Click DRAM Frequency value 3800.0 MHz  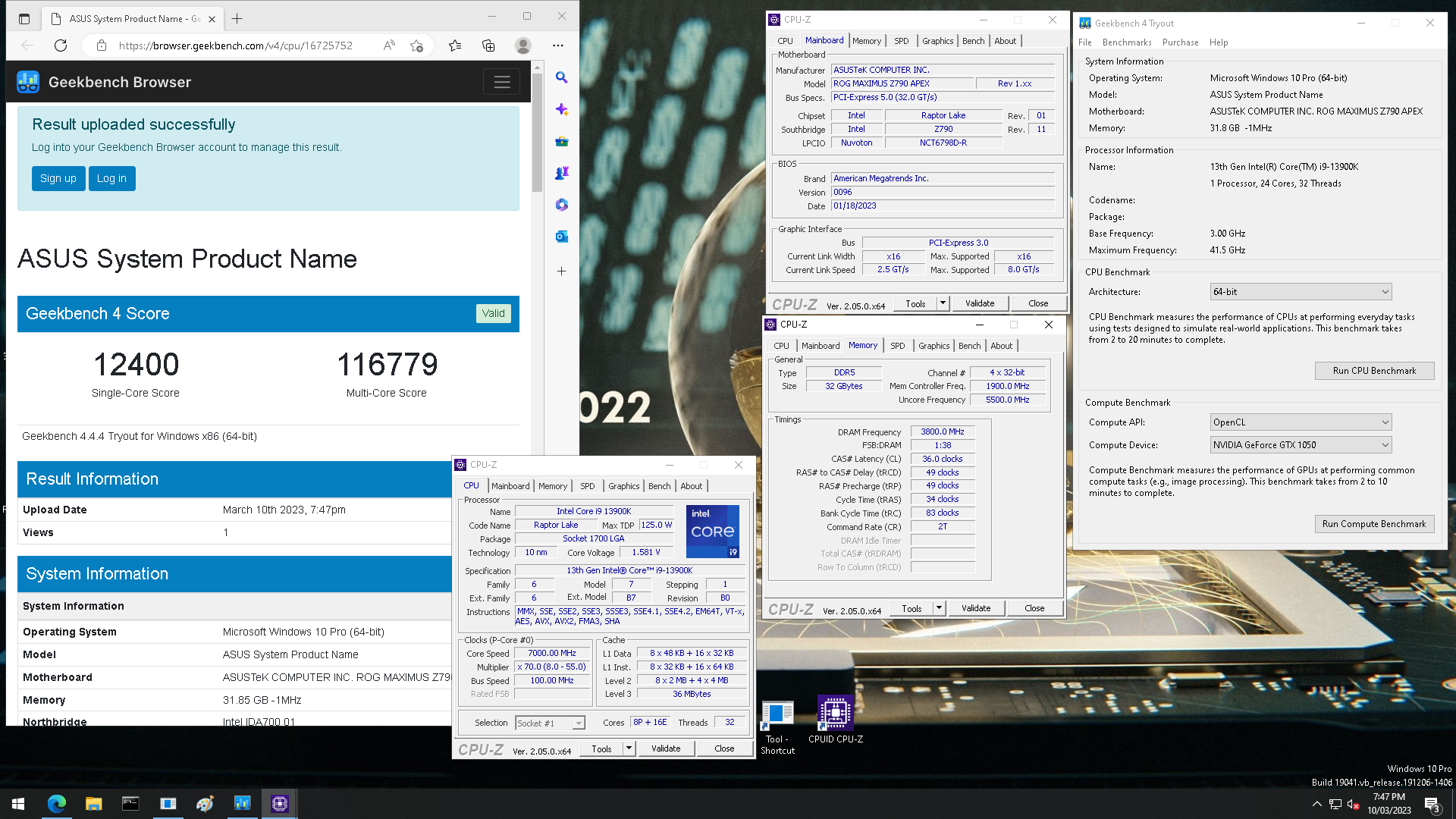tap(943, 432)
